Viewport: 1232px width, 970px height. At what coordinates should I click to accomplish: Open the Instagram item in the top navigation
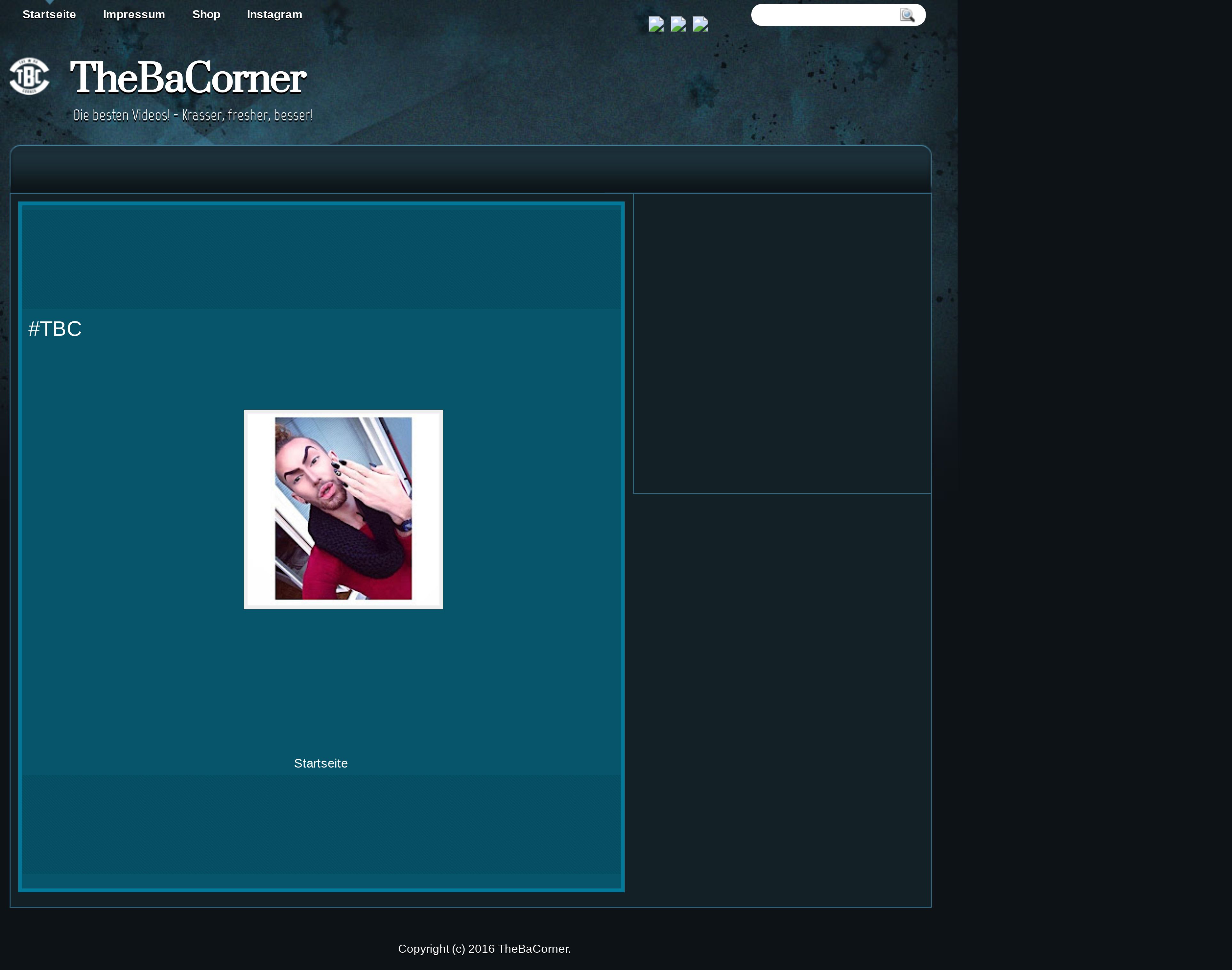click(x=274, y=14)
